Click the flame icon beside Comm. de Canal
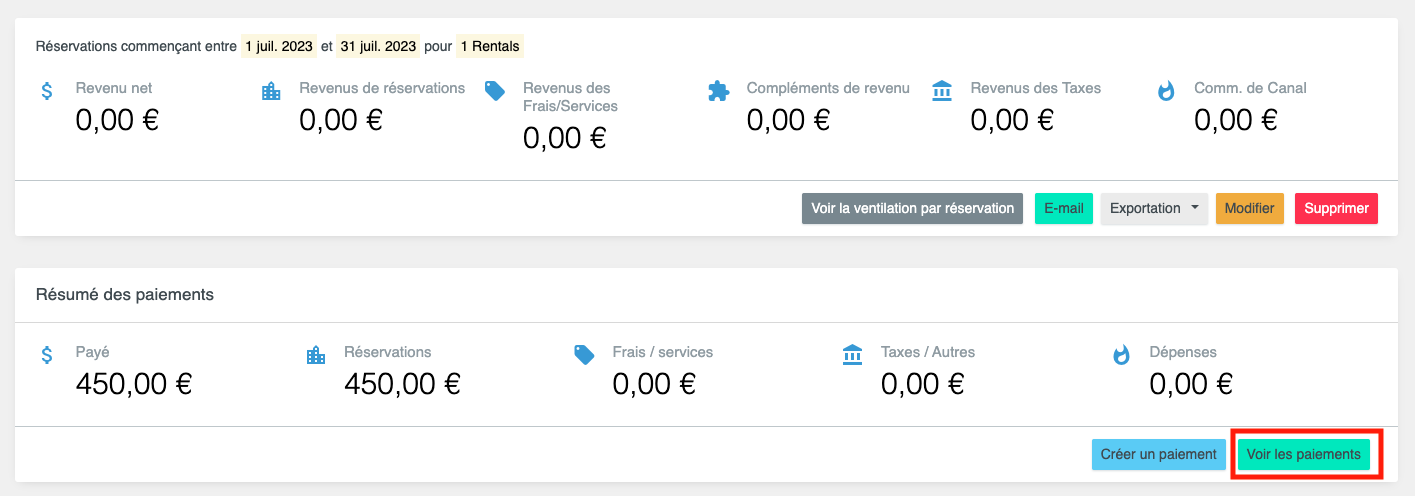This screenshot has height=496, width=1415. (1166, 91)
